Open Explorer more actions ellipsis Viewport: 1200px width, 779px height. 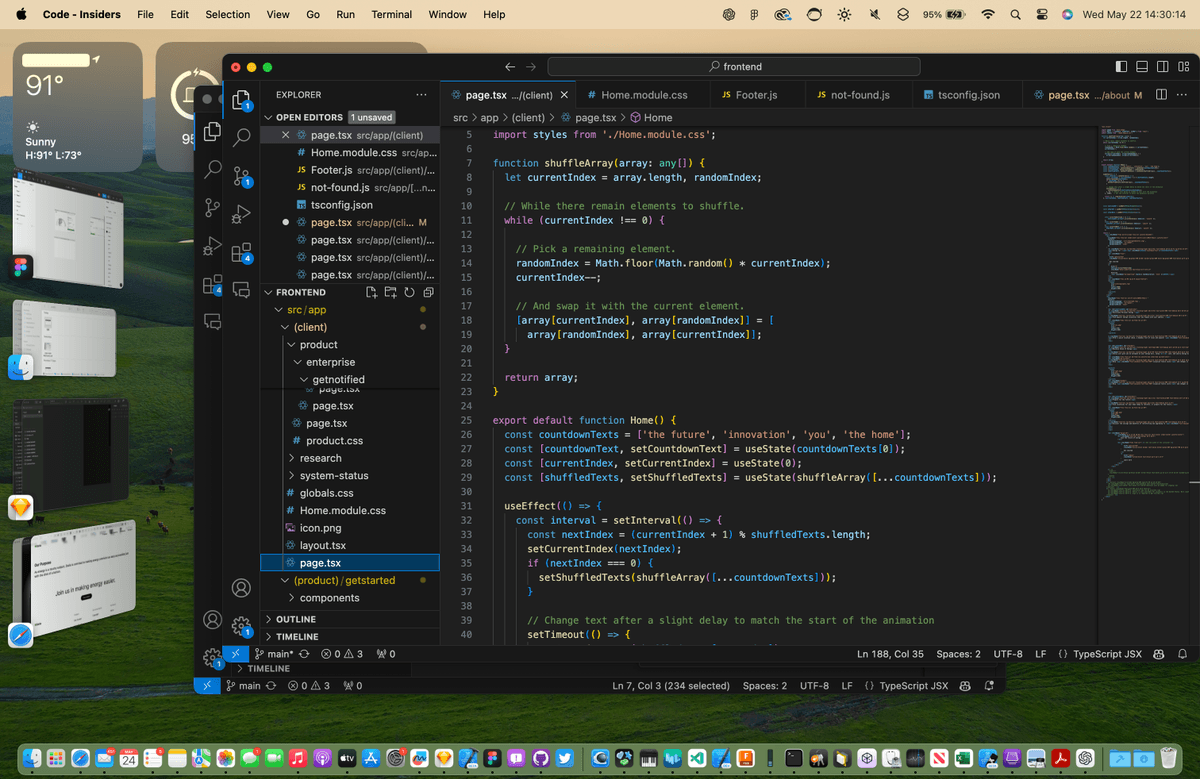(421, 95)
